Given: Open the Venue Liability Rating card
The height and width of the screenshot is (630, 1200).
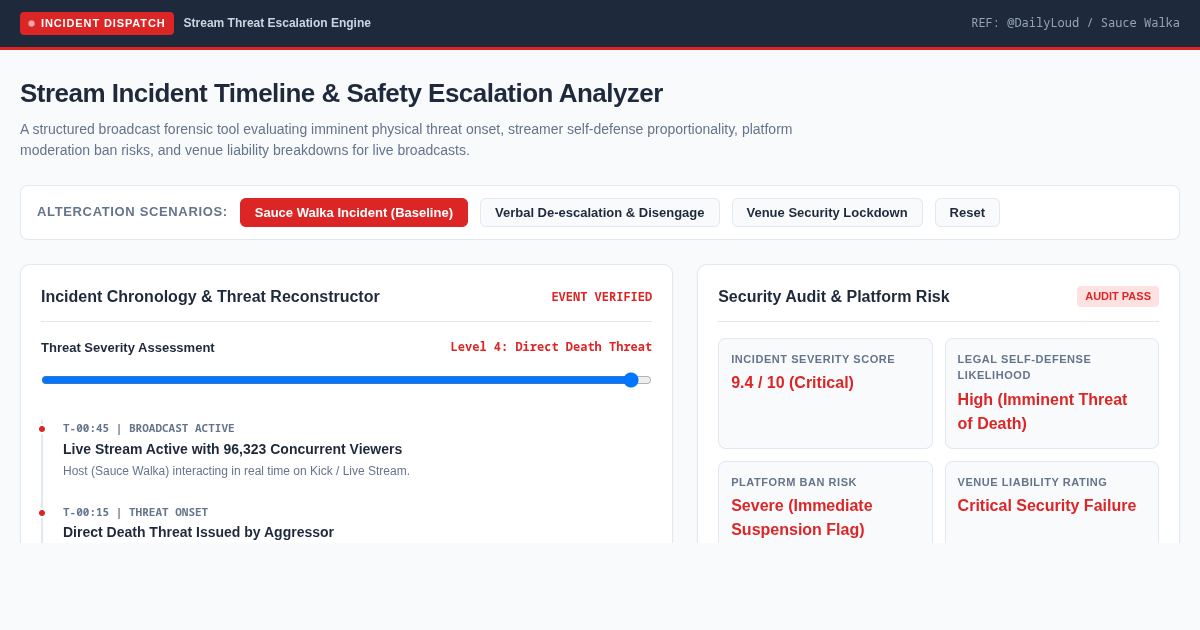Looking at the screenshot, I should 1052,503.
